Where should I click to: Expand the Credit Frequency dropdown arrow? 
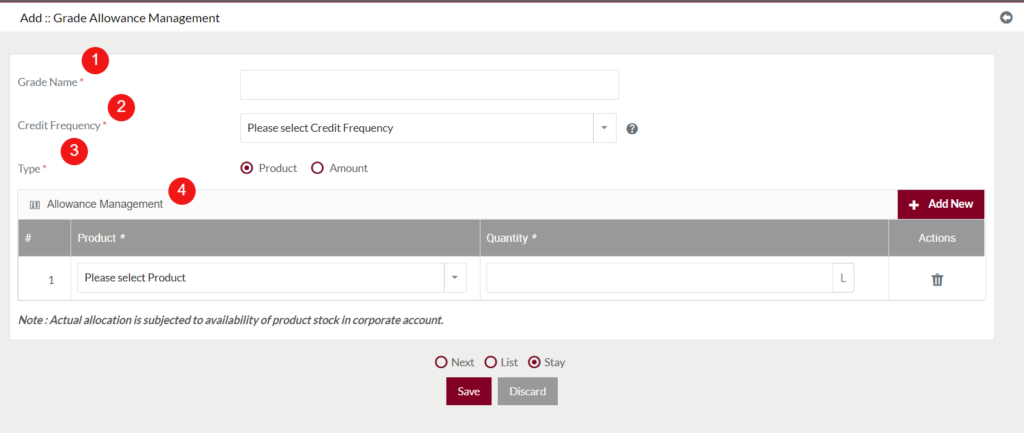tap(605, 128)
